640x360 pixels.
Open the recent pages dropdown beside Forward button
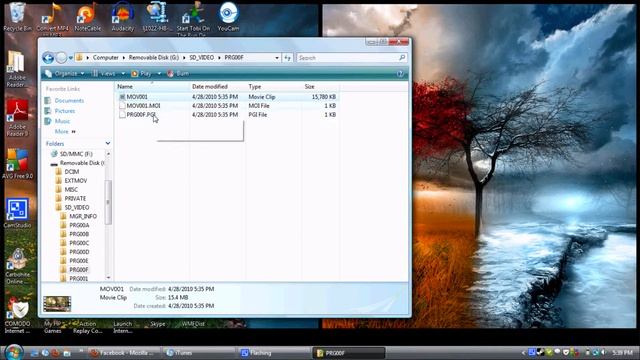coord(71,58)
